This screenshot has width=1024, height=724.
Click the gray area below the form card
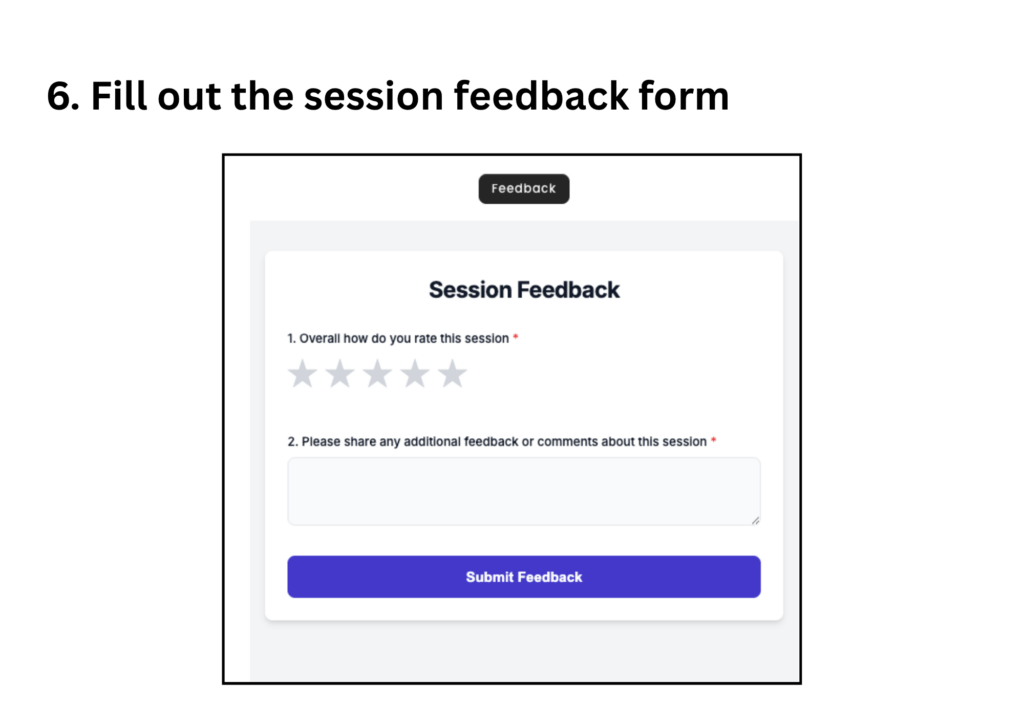[x=524, y=651]
